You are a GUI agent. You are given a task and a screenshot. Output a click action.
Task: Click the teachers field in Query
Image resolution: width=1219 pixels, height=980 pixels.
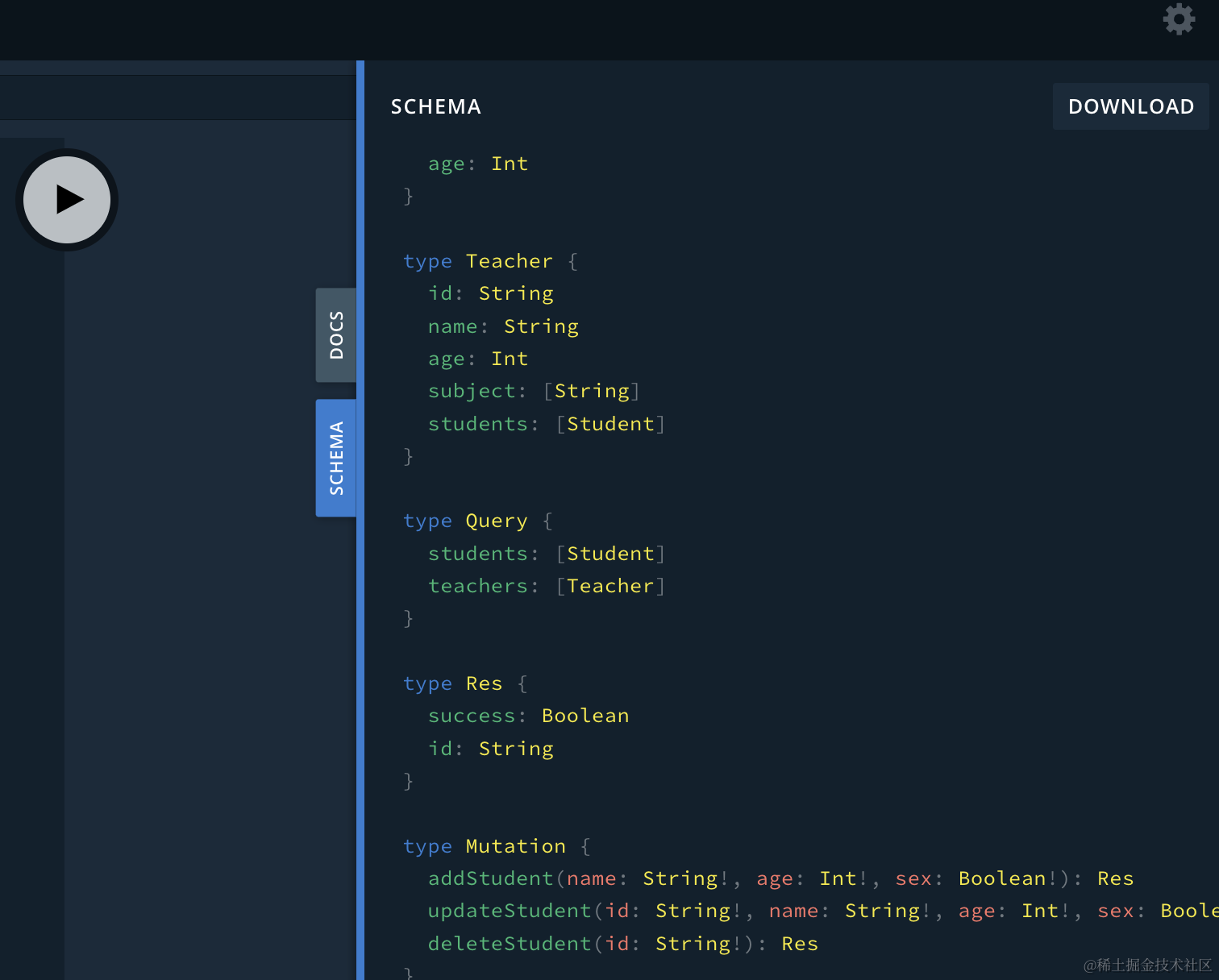click(x=478, y=586)
